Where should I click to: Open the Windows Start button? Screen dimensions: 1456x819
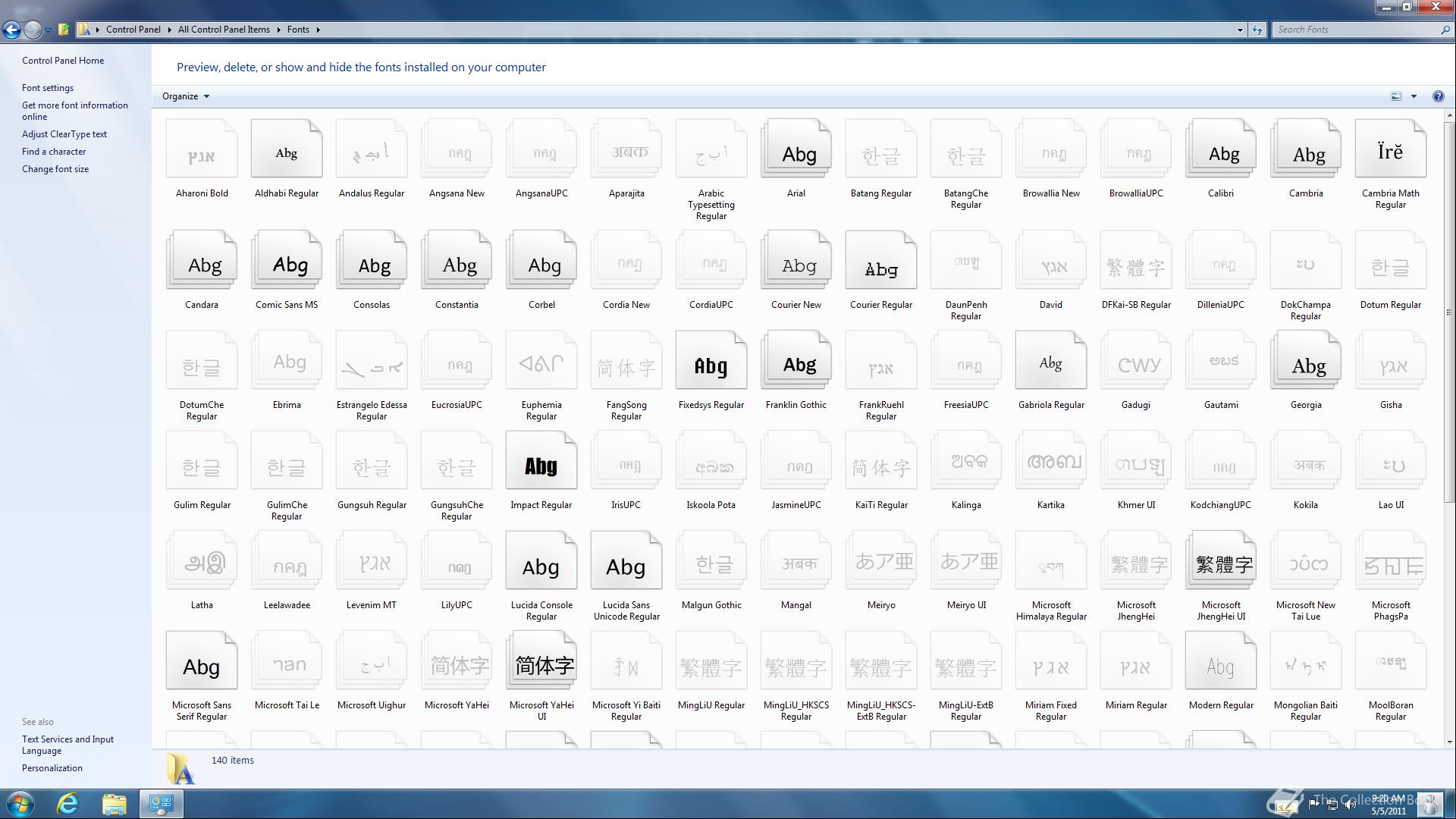click(x=20, y=804)
